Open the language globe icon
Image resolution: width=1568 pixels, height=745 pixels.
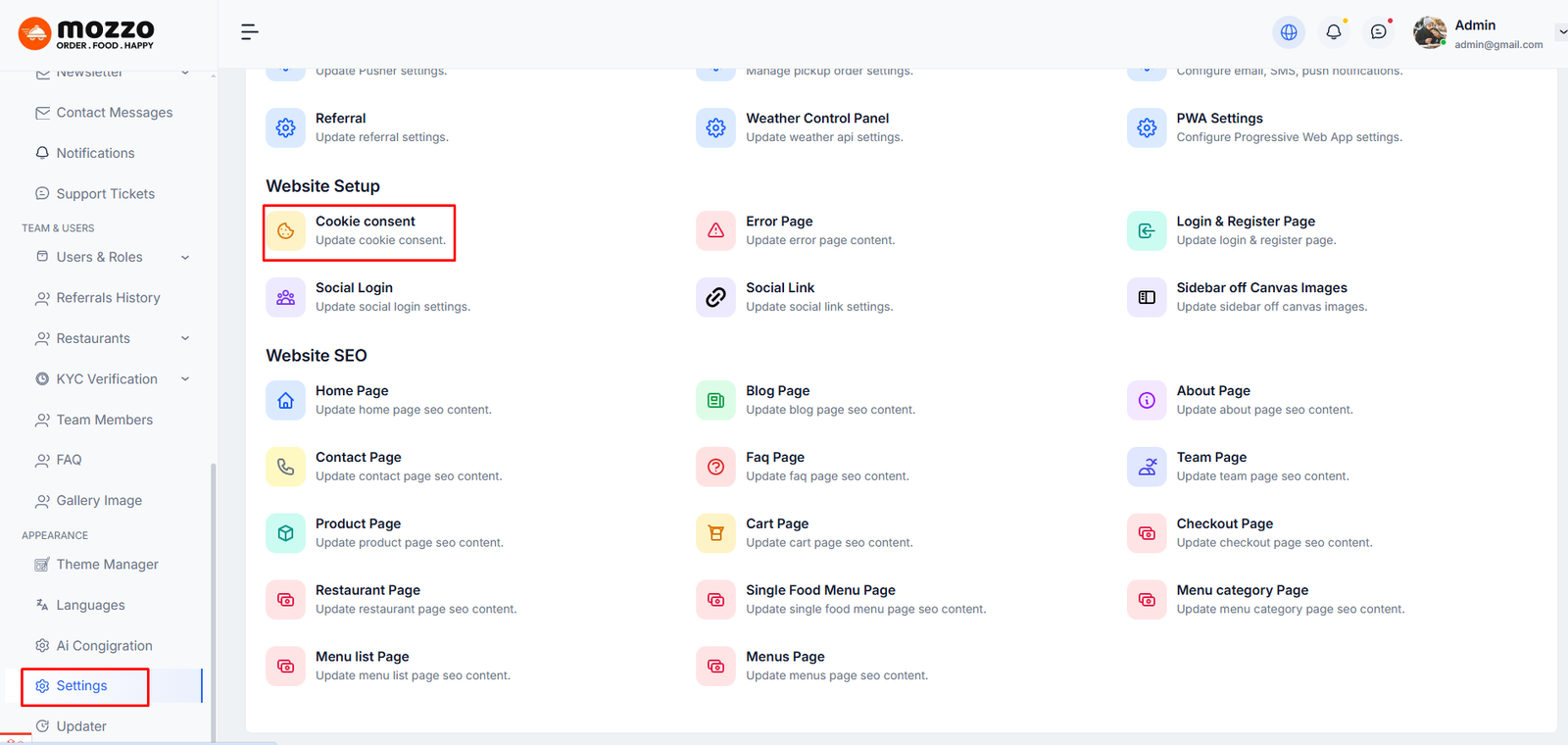1289,32
